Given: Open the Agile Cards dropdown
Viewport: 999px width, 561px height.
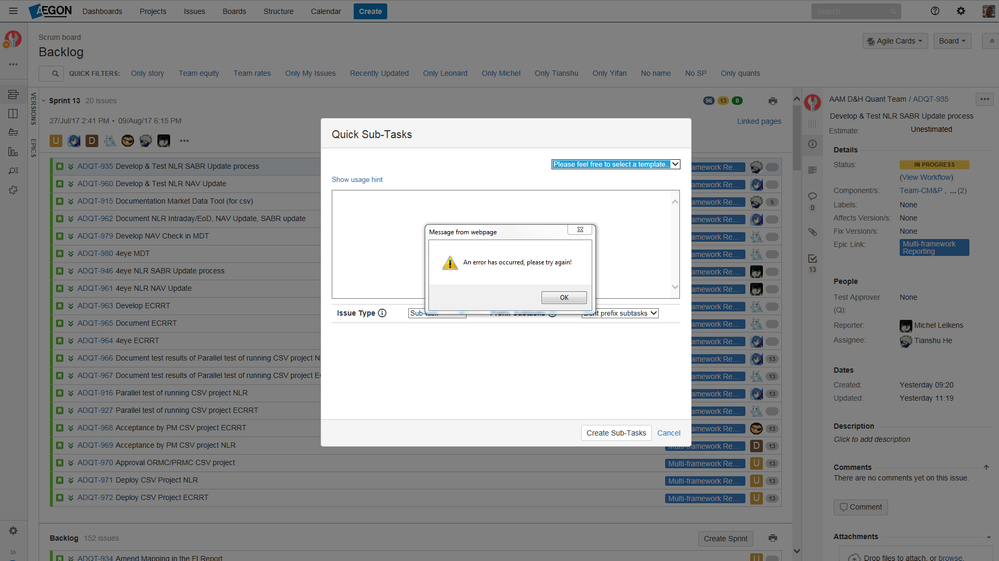Looking at the screenshot, I should [x=895, y=41].
